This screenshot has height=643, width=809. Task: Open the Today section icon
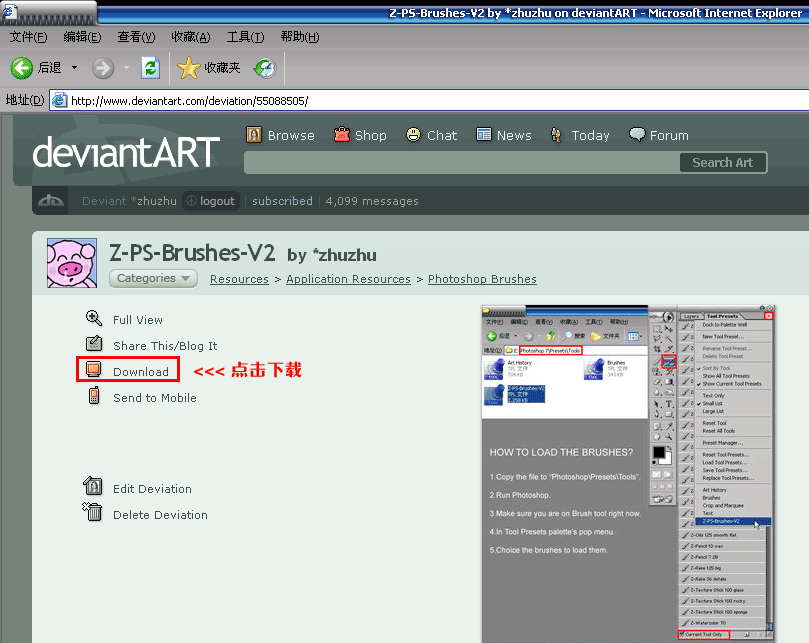[556, 135]
